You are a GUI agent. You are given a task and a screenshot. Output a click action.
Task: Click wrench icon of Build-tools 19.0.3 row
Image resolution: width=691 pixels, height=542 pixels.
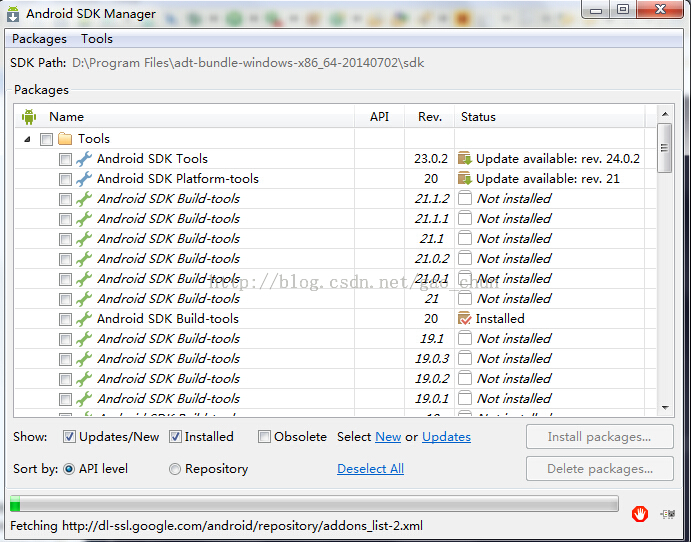84,359
